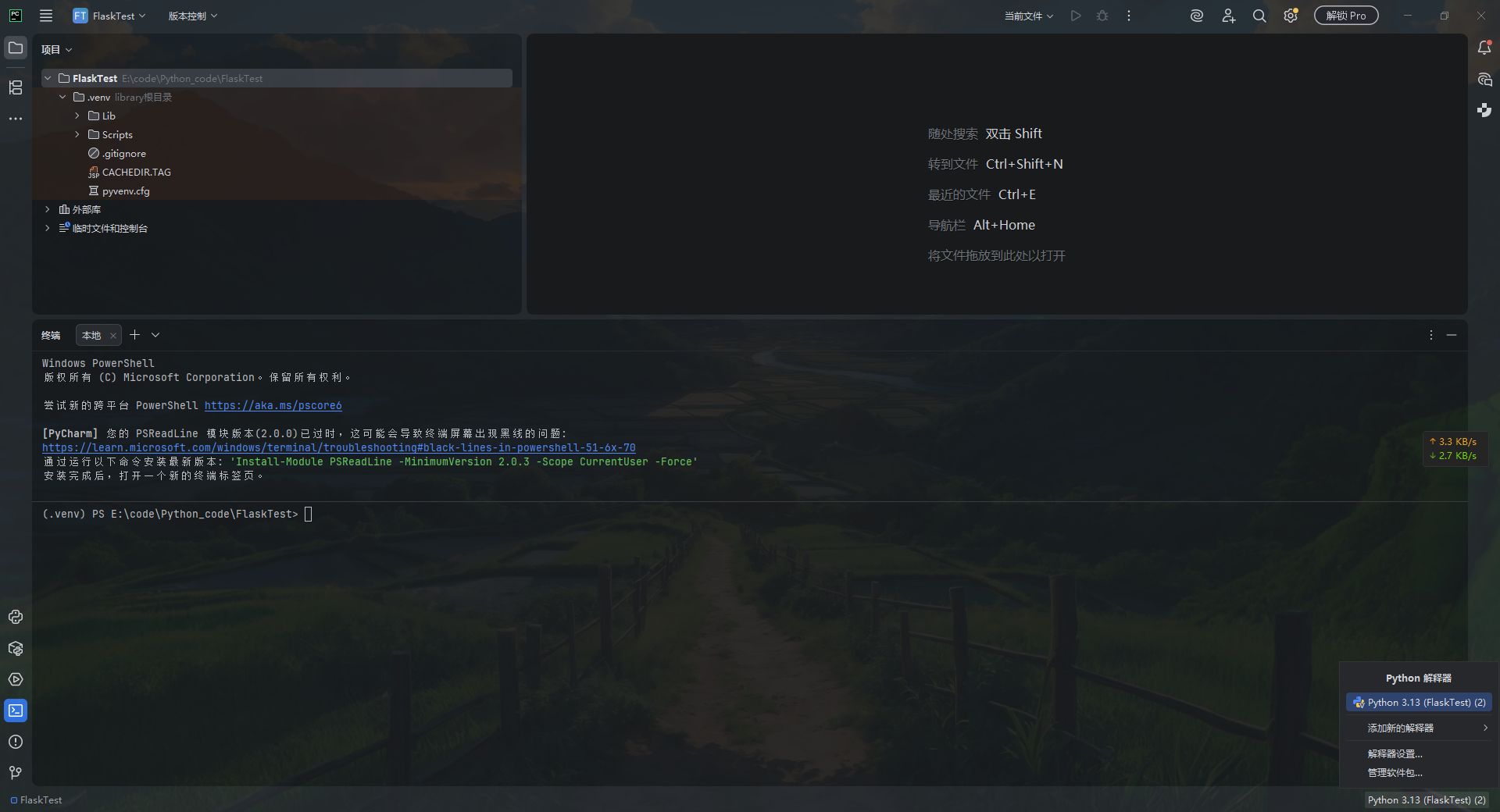The image size is (1500, 812).
Task: Select Python 3.13 (FlaskTest) (2) interpreter in popup
Action: (1419, 703)
